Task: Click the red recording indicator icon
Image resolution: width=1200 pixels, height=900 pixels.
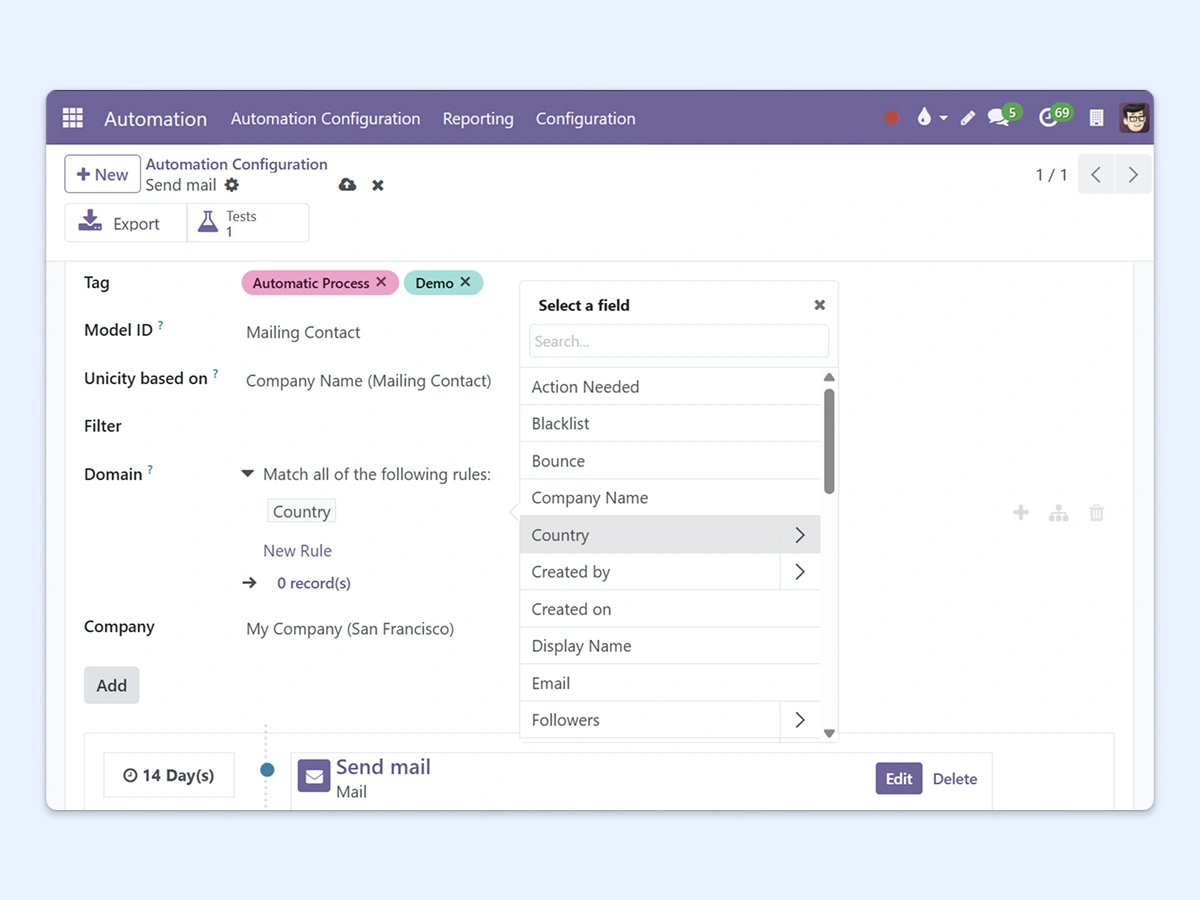Action: coord(891,118)
